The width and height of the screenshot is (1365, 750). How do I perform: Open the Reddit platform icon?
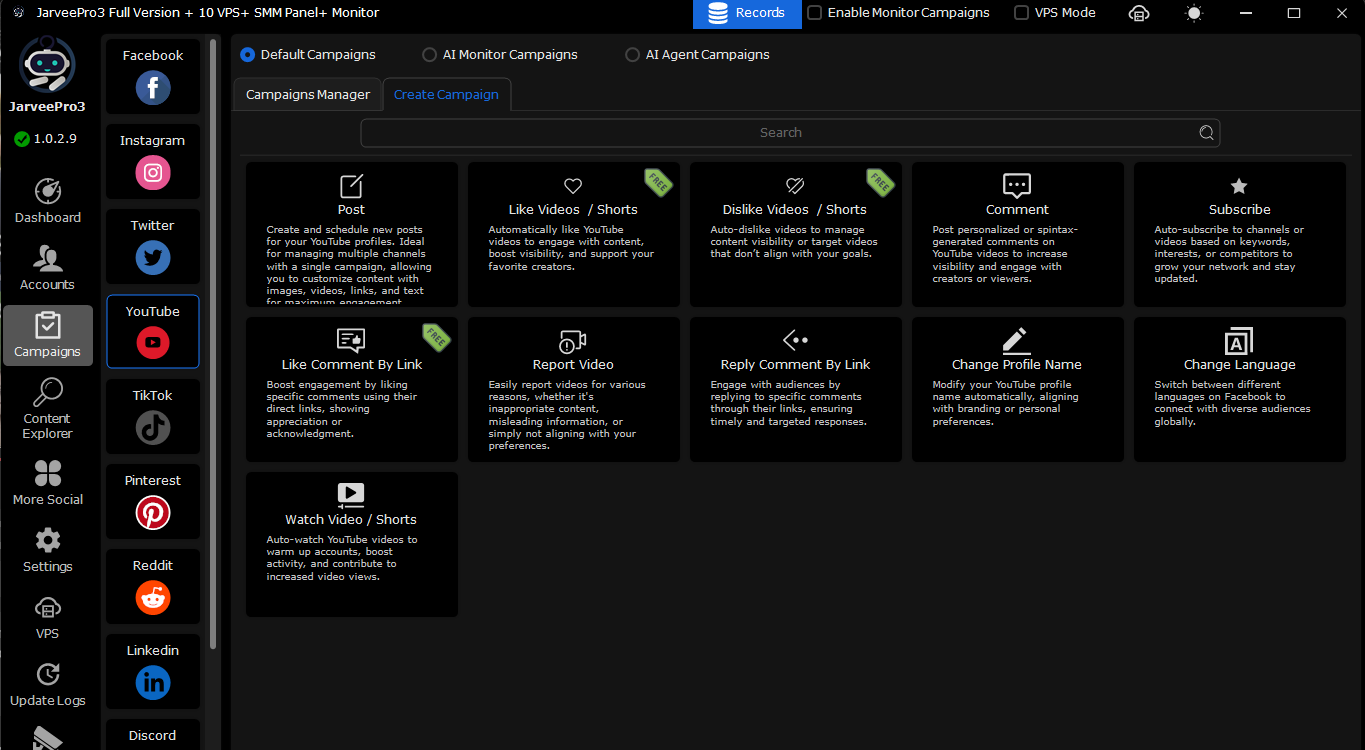pyautogui.click(x=153, y=598)
